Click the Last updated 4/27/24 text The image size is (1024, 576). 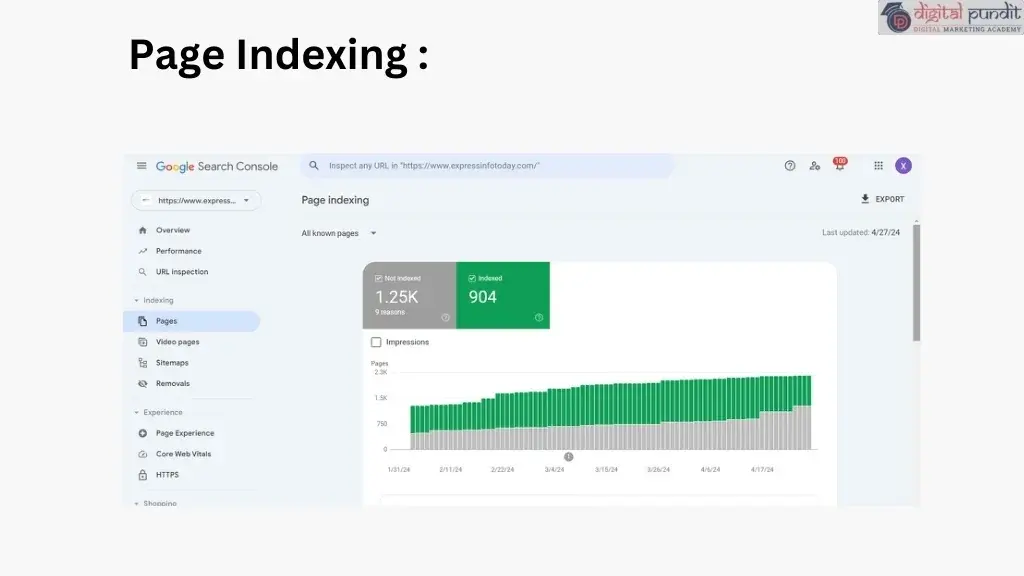pos(861,232)
